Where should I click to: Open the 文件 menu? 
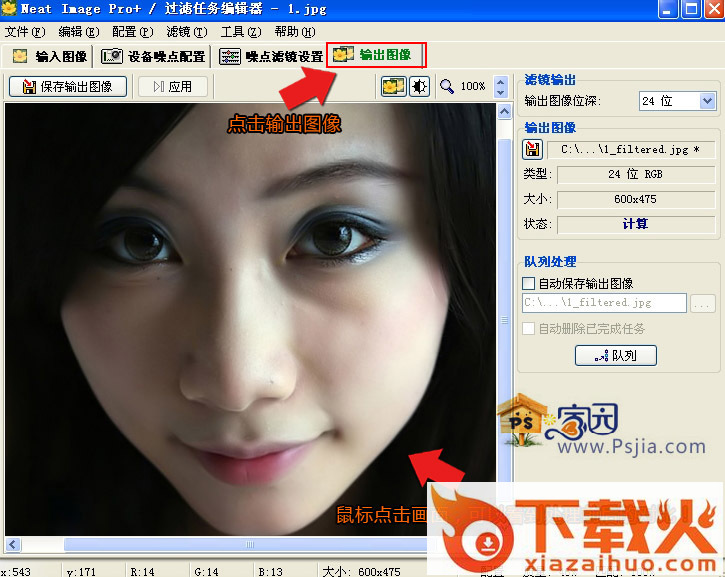(24, 32)
